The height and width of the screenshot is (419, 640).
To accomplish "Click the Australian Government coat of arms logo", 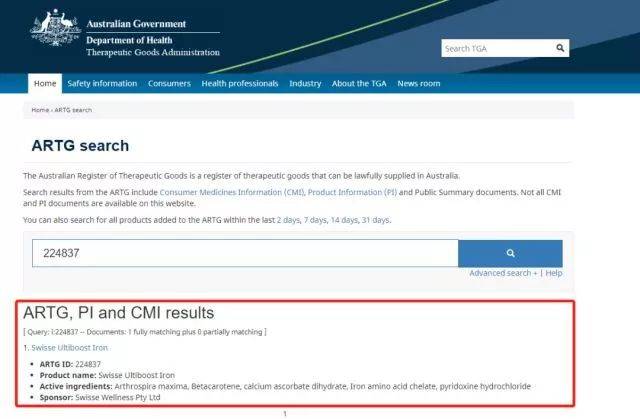I will [x=55, y=27].
